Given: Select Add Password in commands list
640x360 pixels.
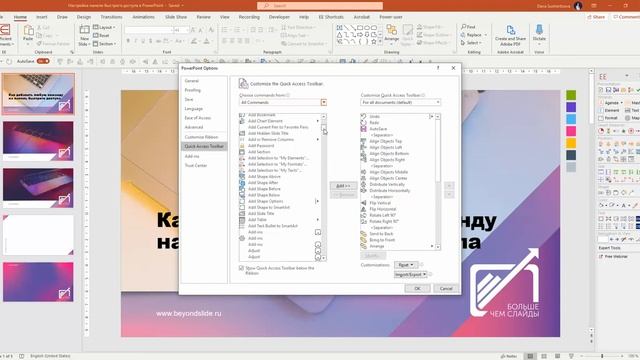Looking at the screenshot, I should pyautogui.click(x=261, y=146).
